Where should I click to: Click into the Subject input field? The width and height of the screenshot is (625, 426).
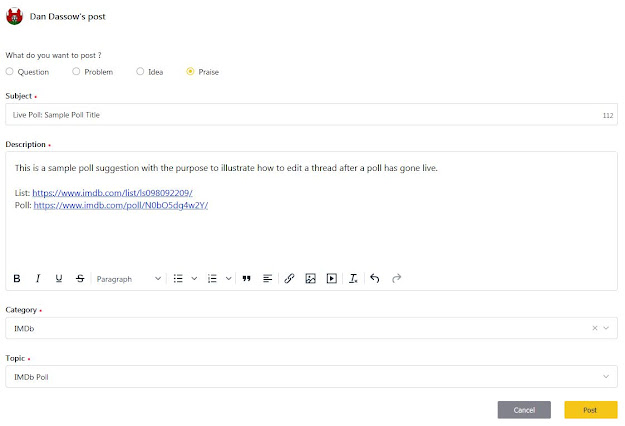[311, 115]
